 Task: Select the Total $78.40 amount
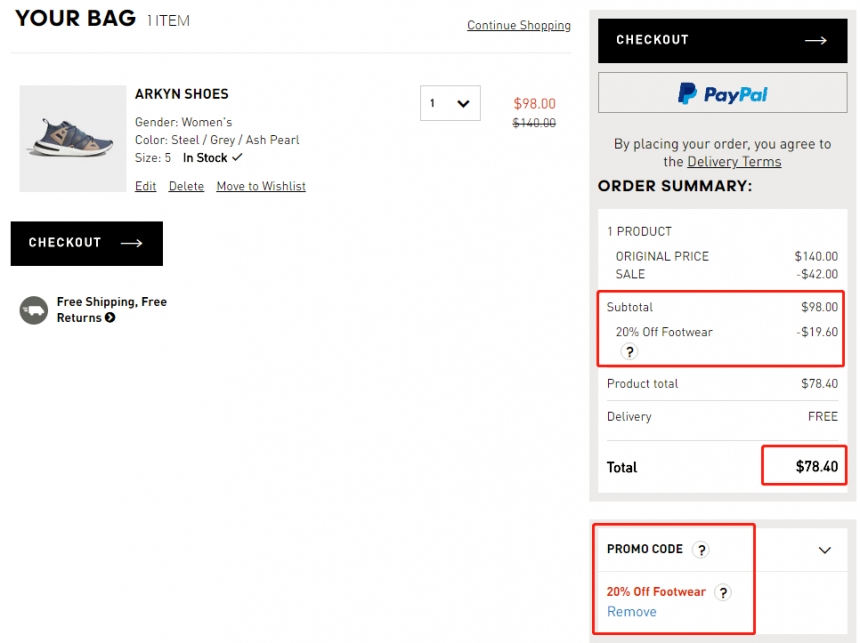point(817,467)
